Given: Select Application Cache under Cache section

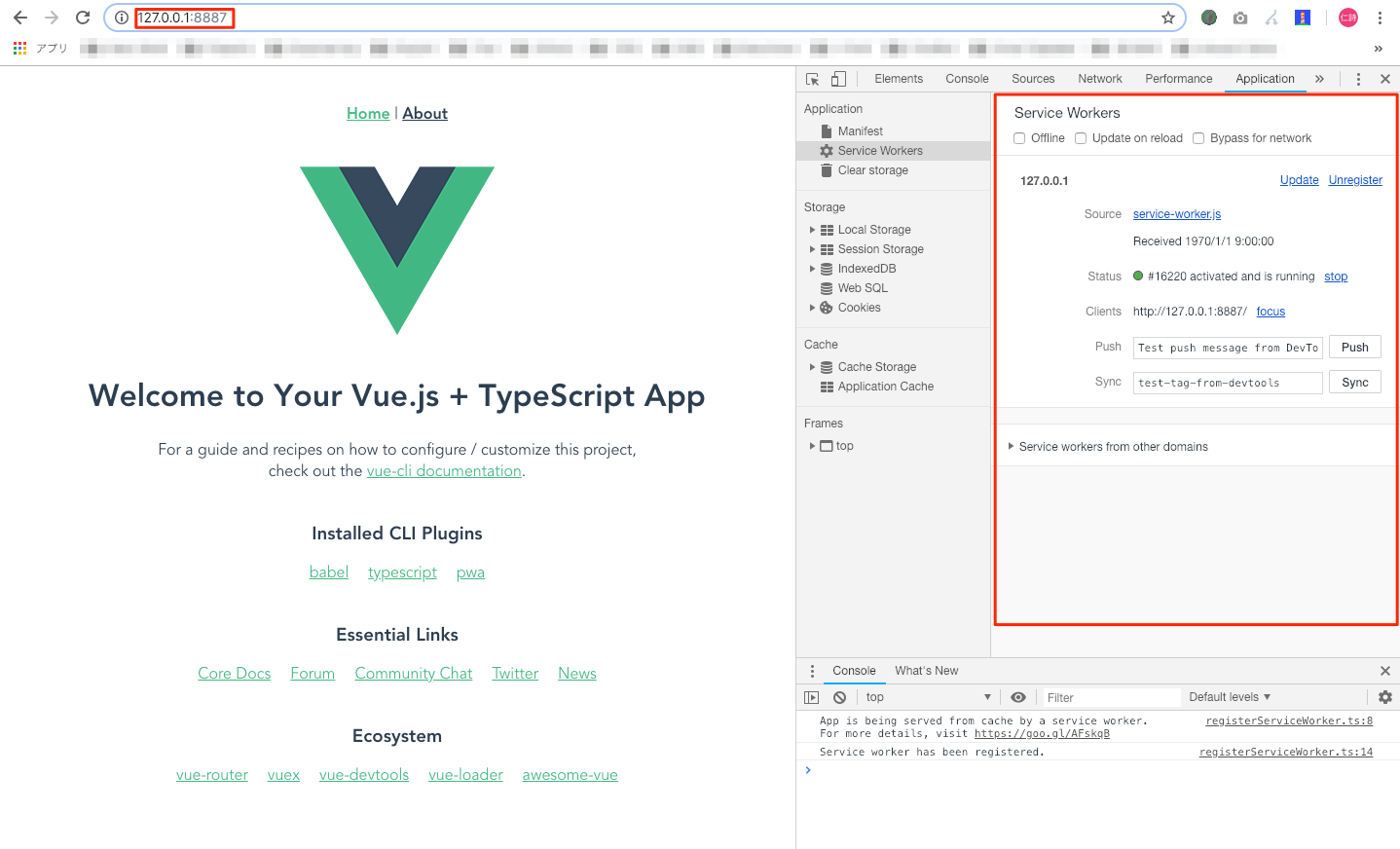Looking at the screenshot, I should pyautogui.click(x=884, y=386).
